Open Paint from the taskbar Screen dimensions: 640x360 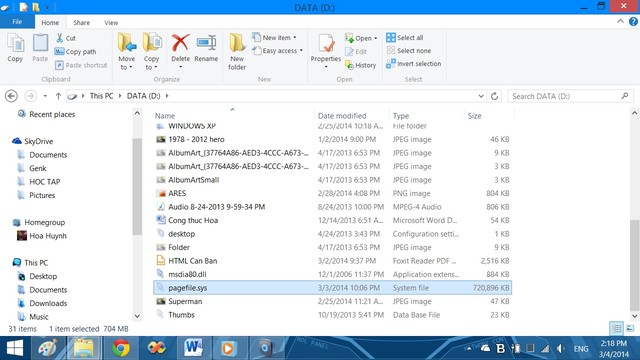tap(48, 348)
